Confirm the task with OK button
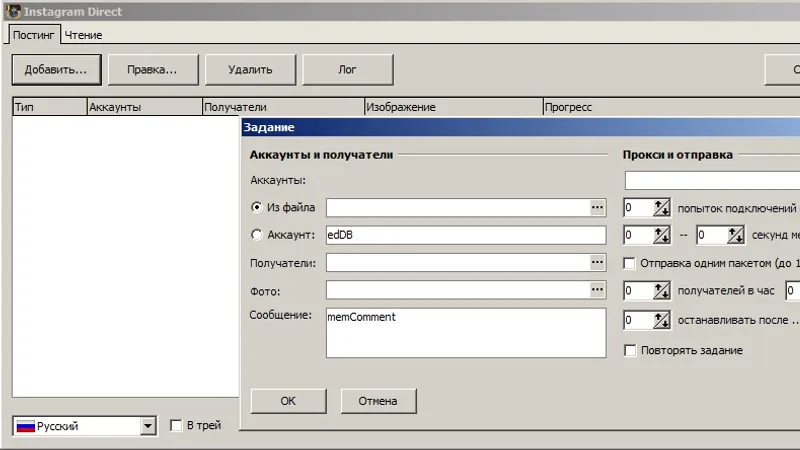 [x=288, y=401]
